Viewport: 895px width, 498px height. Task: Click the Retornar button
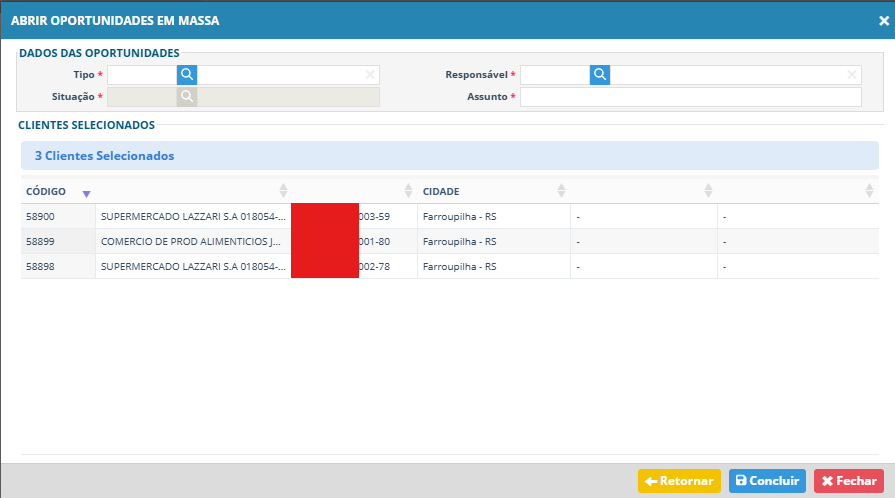coord(679,481)
